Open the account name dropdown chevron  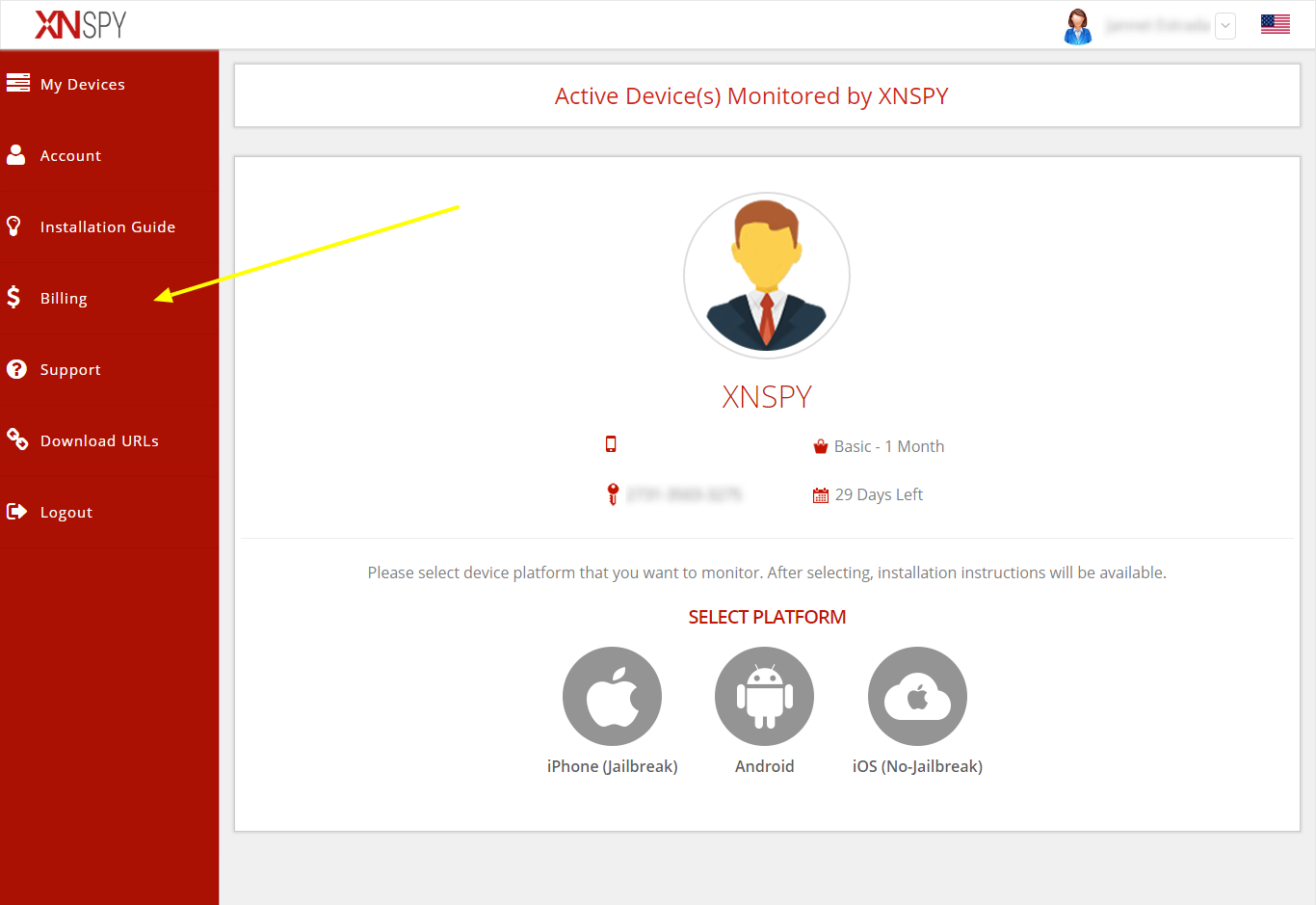tap(1224, 26)
